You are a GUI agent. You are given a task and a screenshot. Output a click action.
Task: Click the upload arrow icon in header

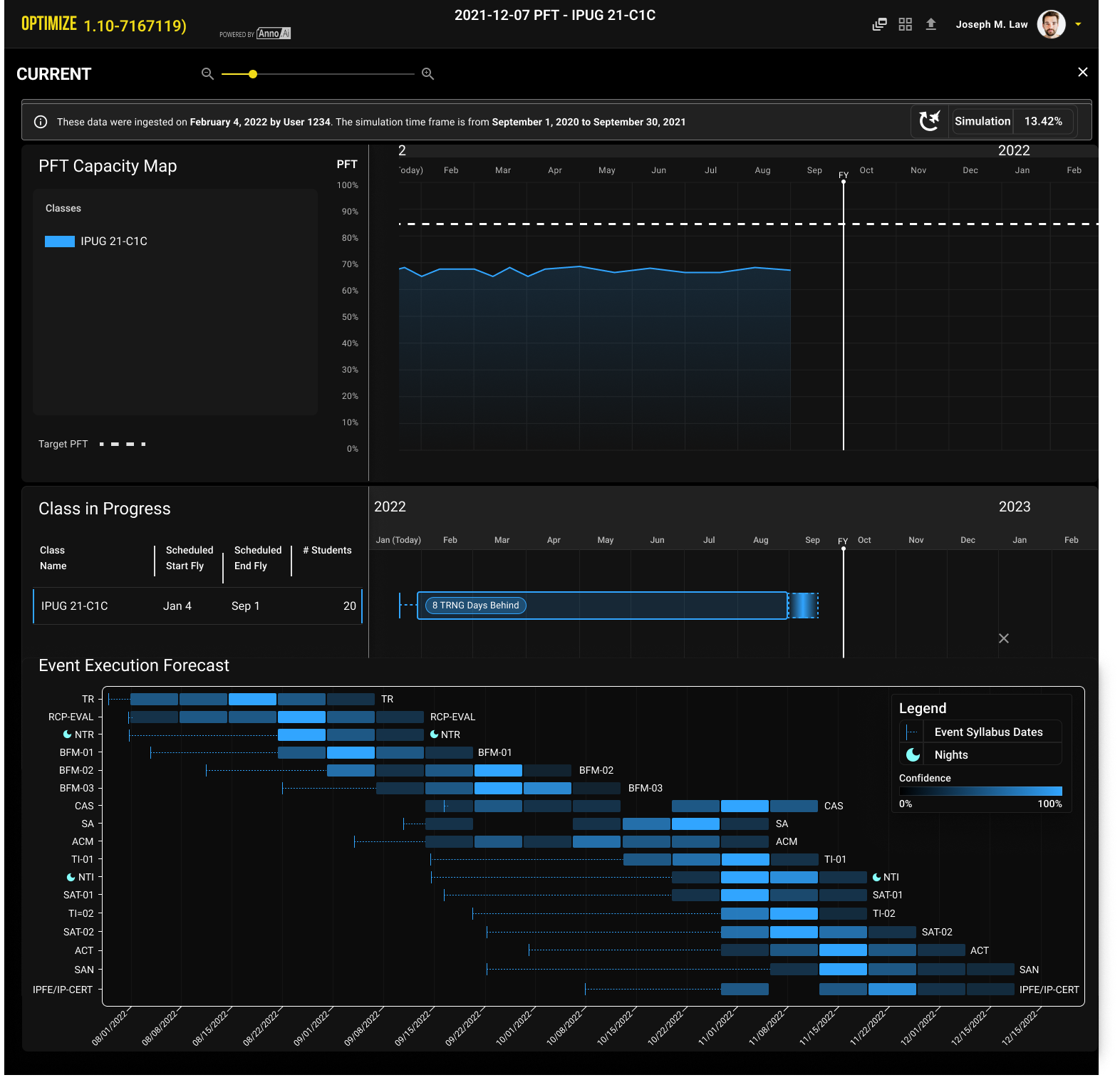pyautogui.click(x=930, y=24)
